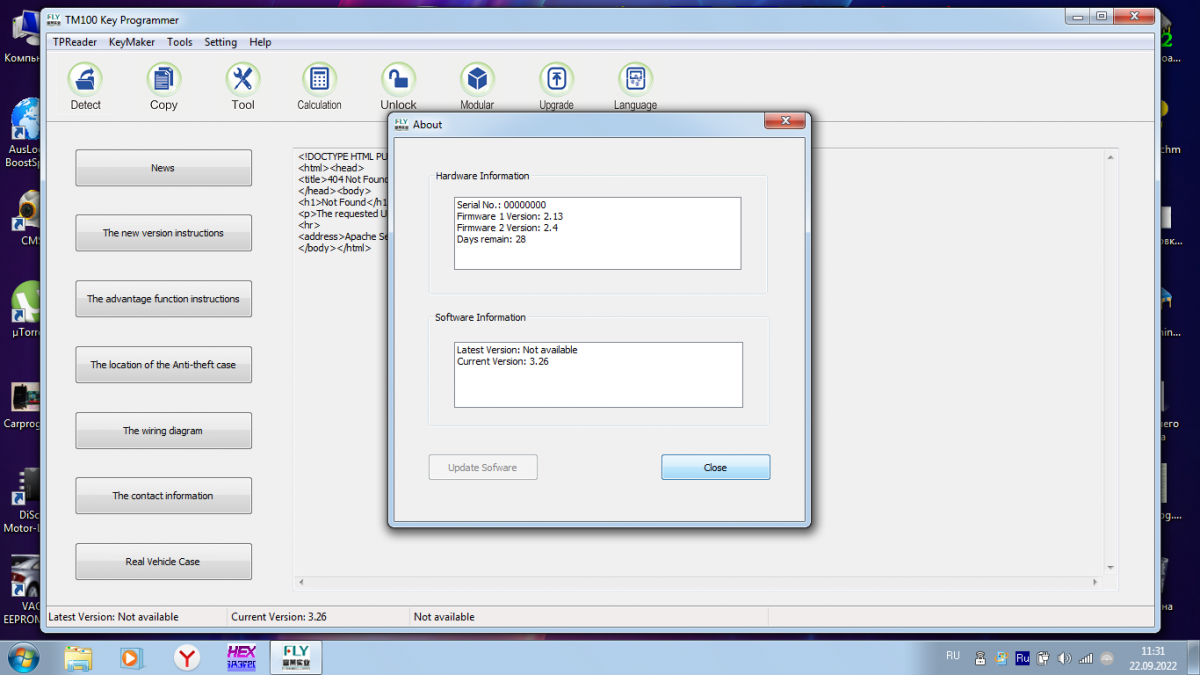Click the Detect toolbar icon
Image resolution: width=1200 pixels, height=675 pixels.
point(85,80)
